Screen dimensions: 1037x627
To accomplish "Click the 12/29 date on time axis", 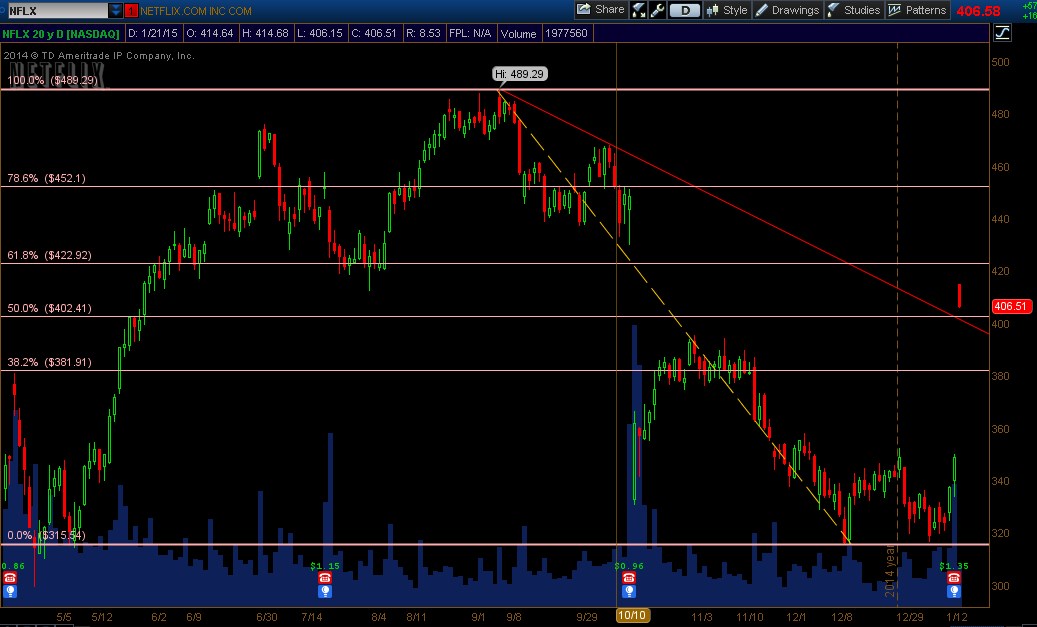I will tap(909, 617).
